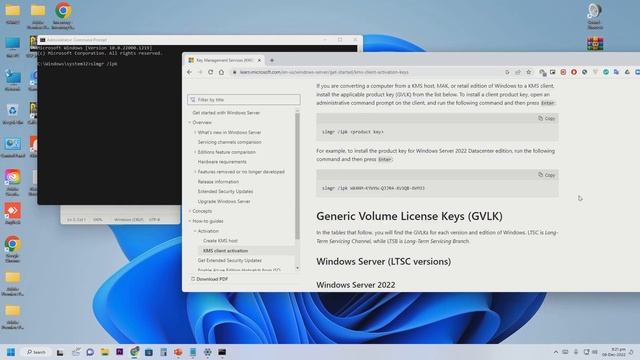Copy the Windows Server 2022 Datacenter example command

(547, 175)
